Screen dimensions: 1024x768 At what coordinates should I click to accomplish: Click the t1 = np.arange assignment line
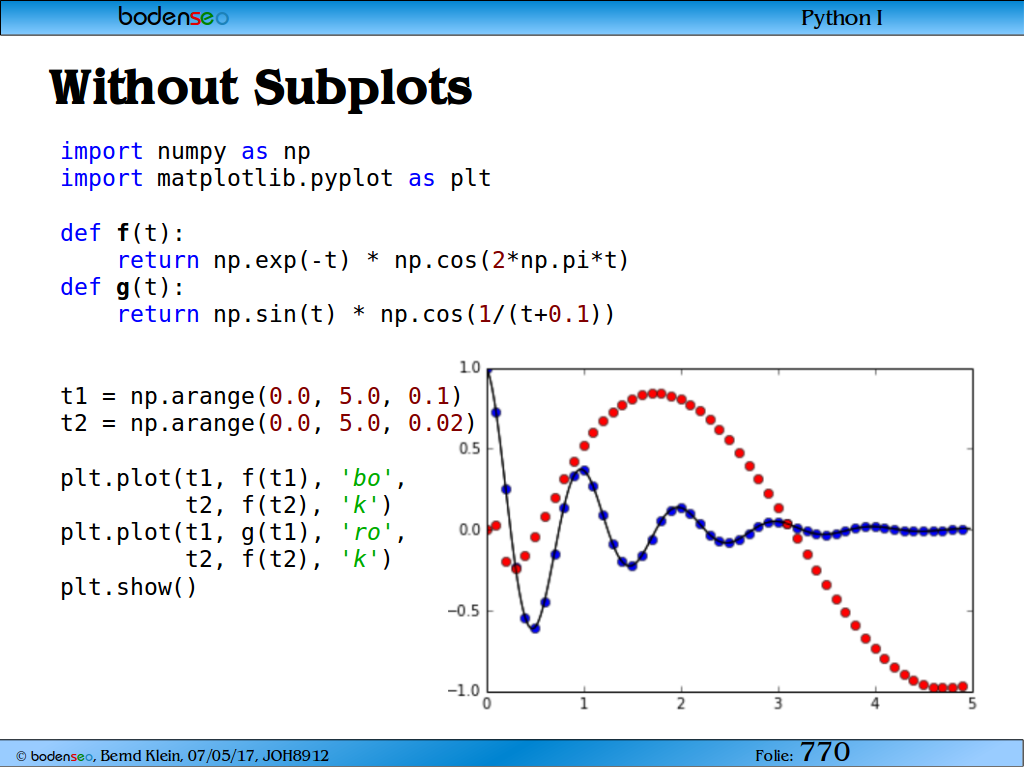pos(261,396)
